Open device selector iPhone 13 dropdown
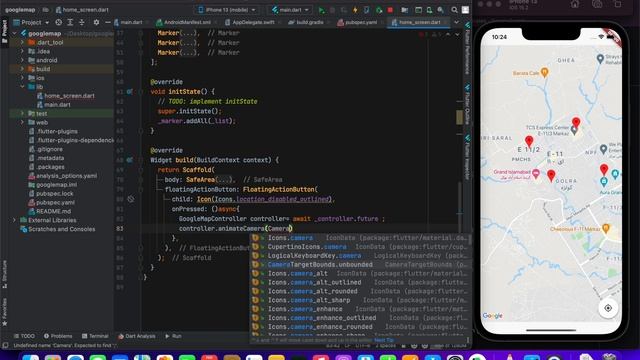Viewport: 640px width, 360px height. coord(227,10)
